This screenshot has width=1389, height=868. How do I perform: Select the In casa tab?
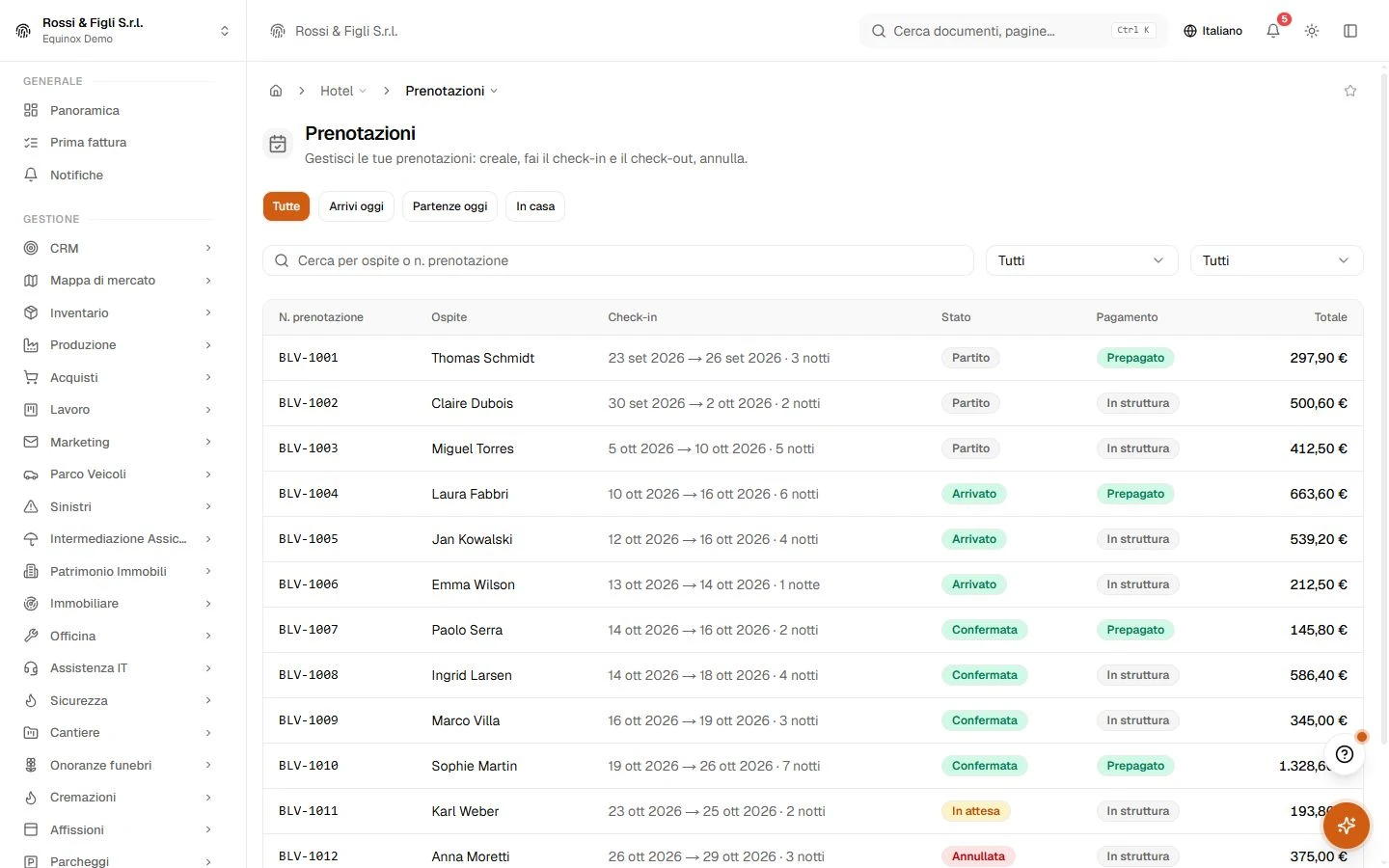535,206
